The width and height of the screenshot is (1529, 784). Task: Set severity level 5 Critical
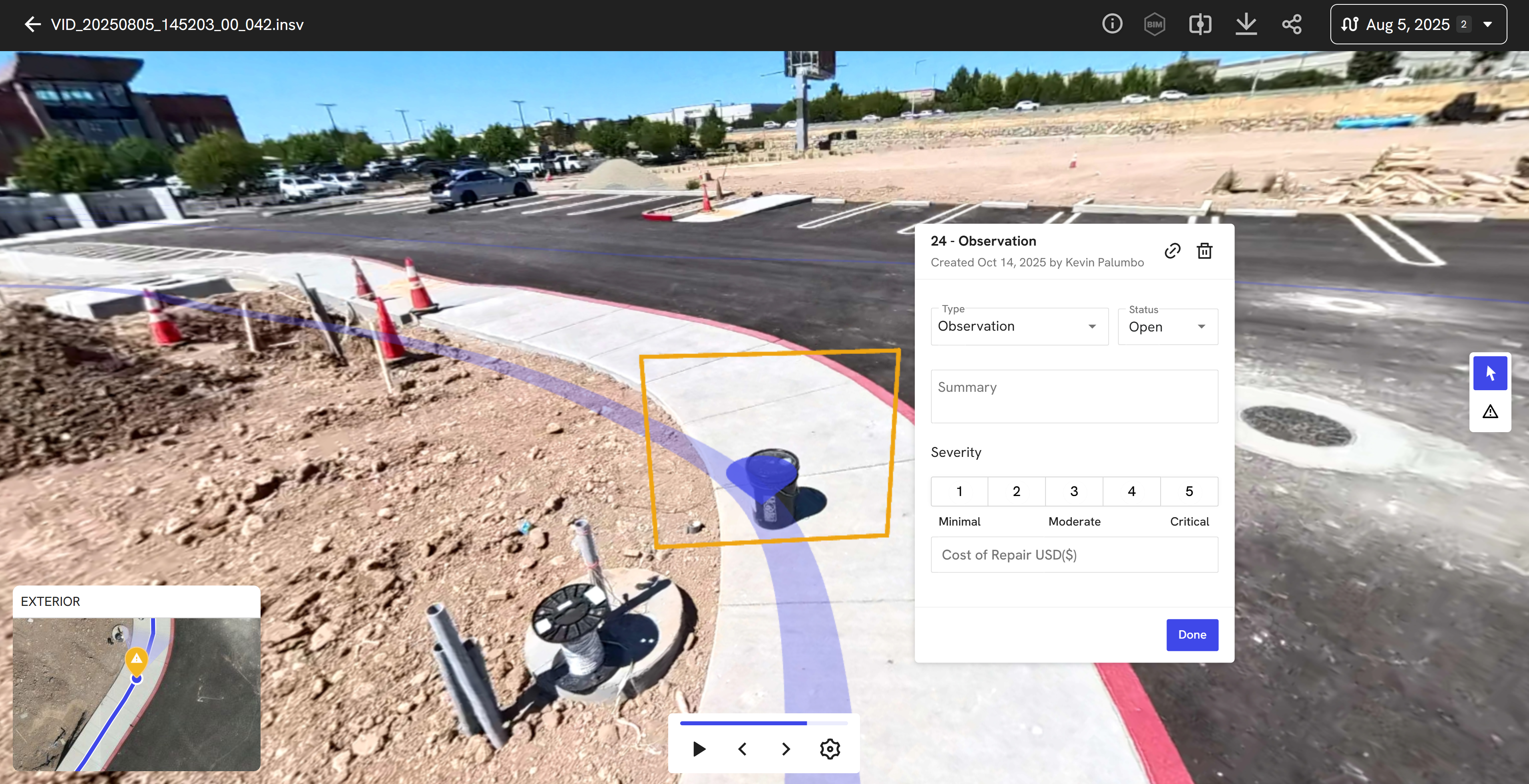[x=1189, y=491]
